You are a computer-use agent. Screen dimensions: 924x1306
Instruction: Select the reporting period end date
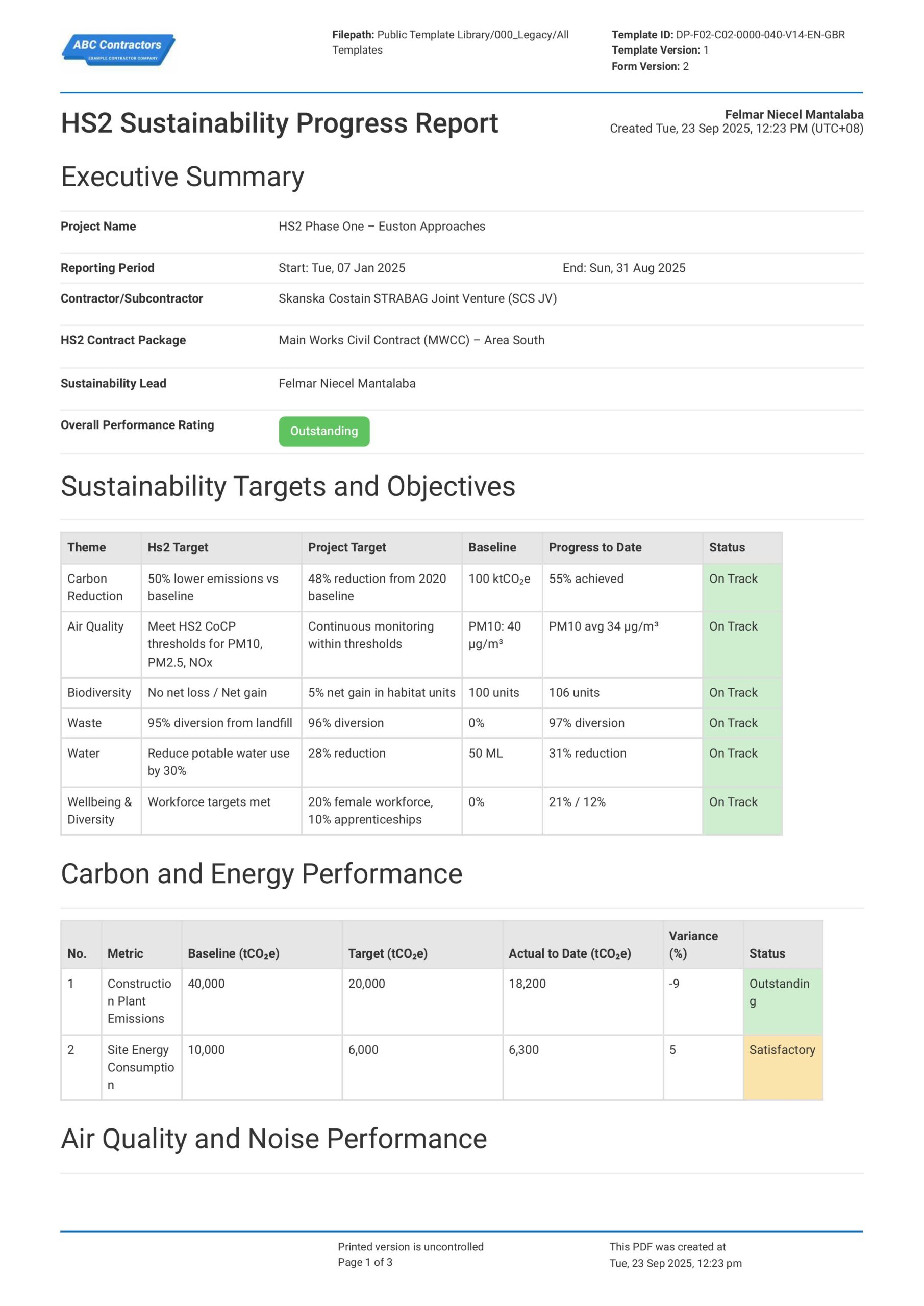623,268
